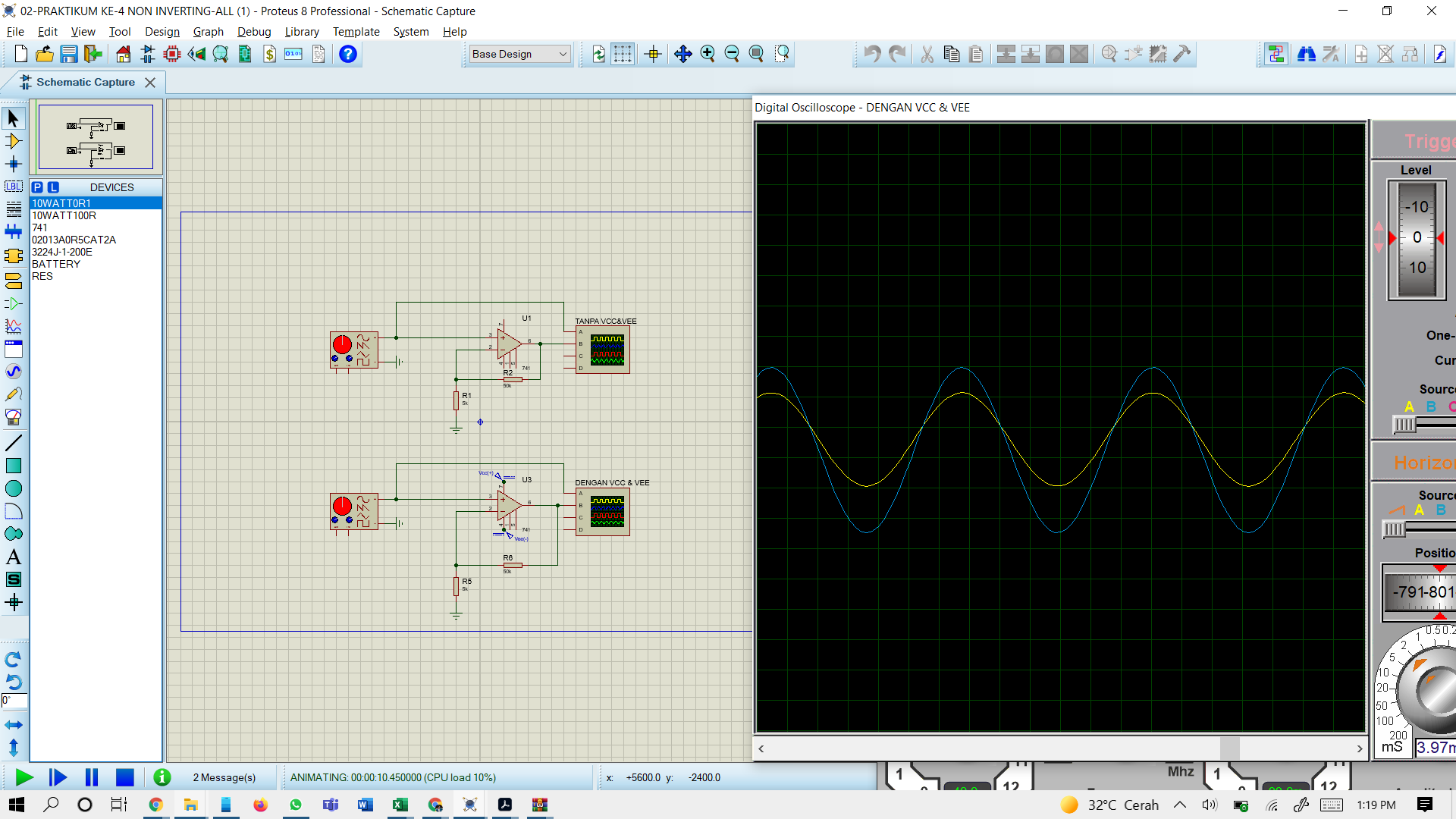
Task: Select the Junction Dot Mode tool
Action: point(13,164)
